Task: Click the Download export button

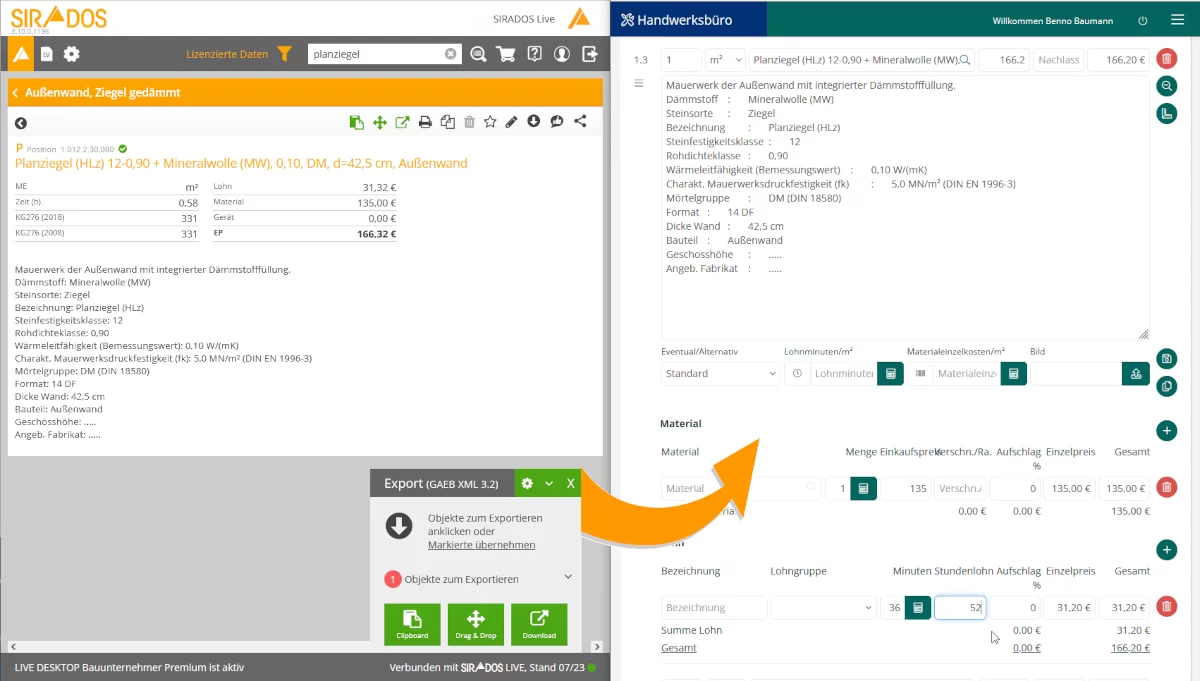Action: 539,624
